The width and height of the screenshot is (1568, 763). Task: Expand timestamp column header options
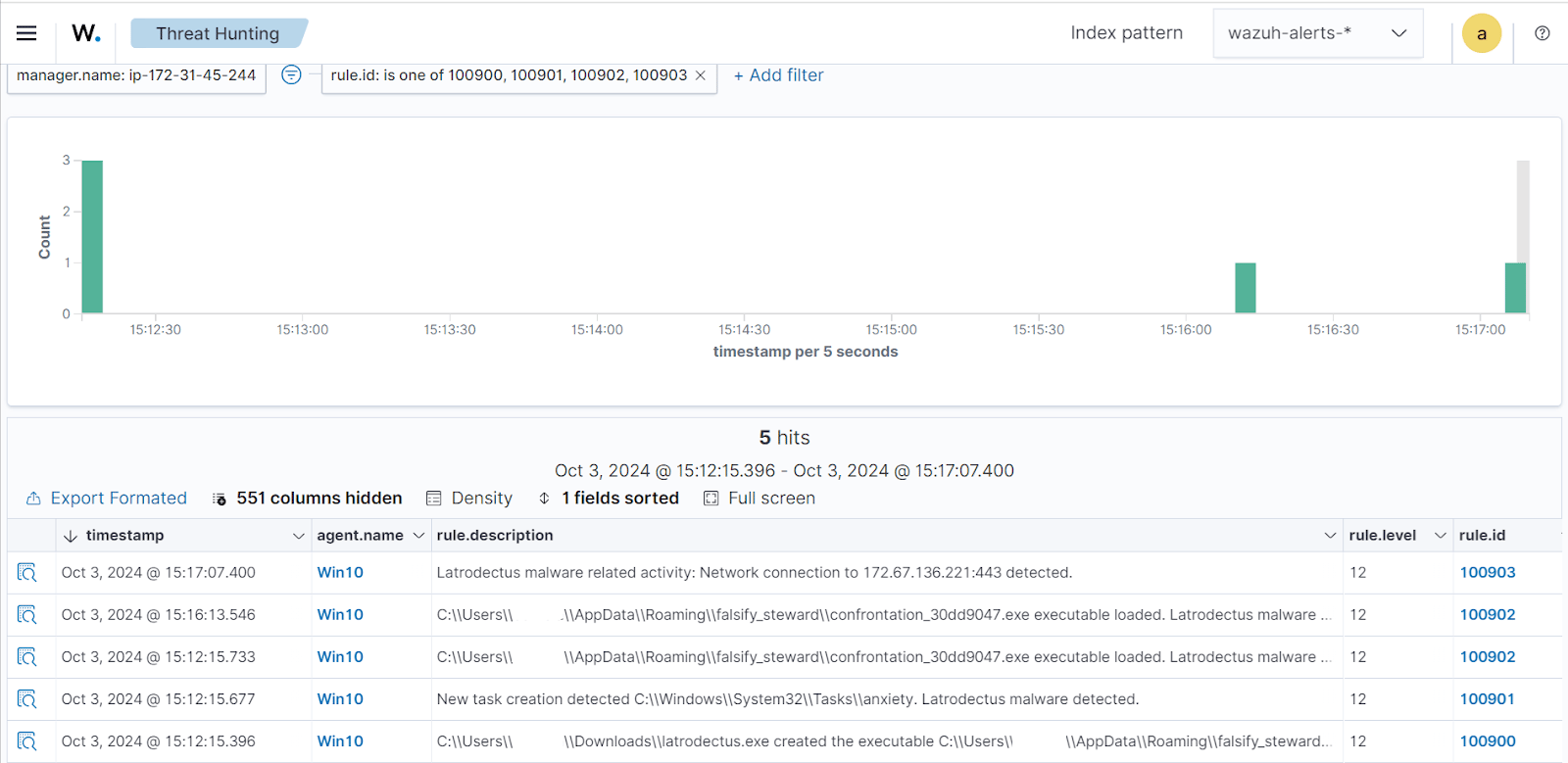(x=298, y=536)
